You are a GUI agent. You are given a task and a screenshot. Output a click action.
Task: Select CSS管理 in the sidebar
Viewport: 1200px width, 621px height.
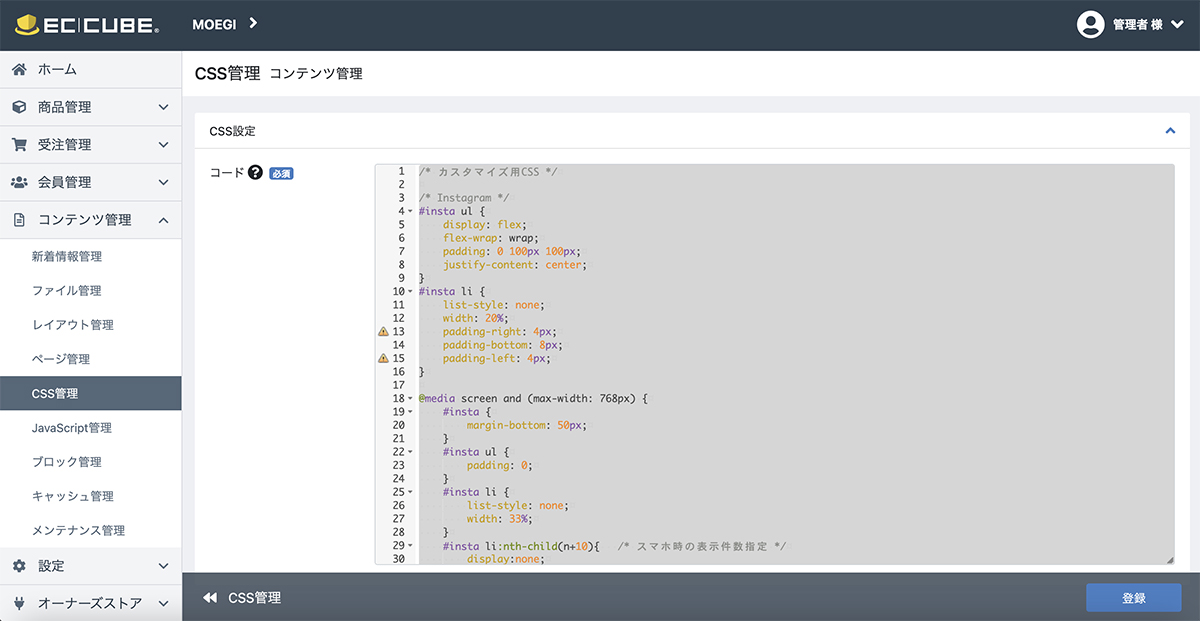pos(90,393)
